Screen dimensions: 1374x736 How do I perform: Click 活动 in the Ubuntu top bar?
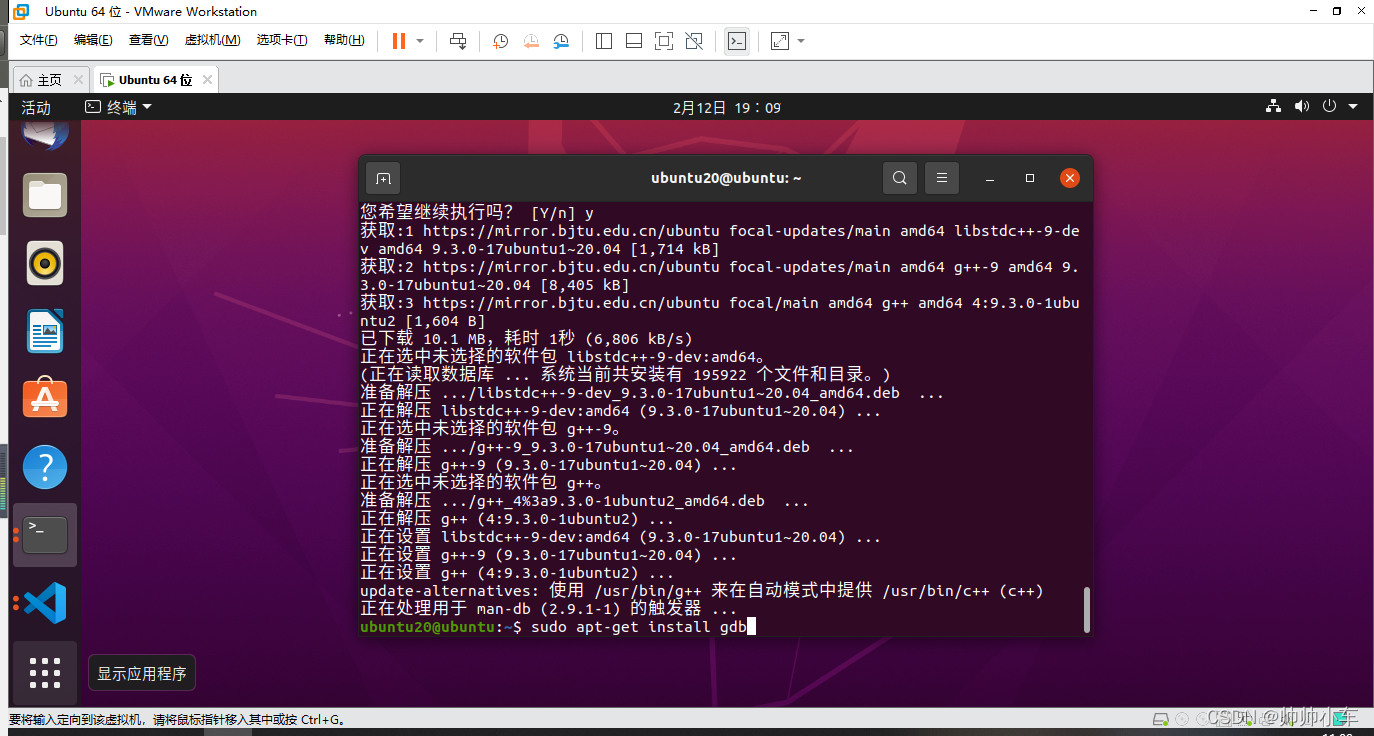pos(36,107)
